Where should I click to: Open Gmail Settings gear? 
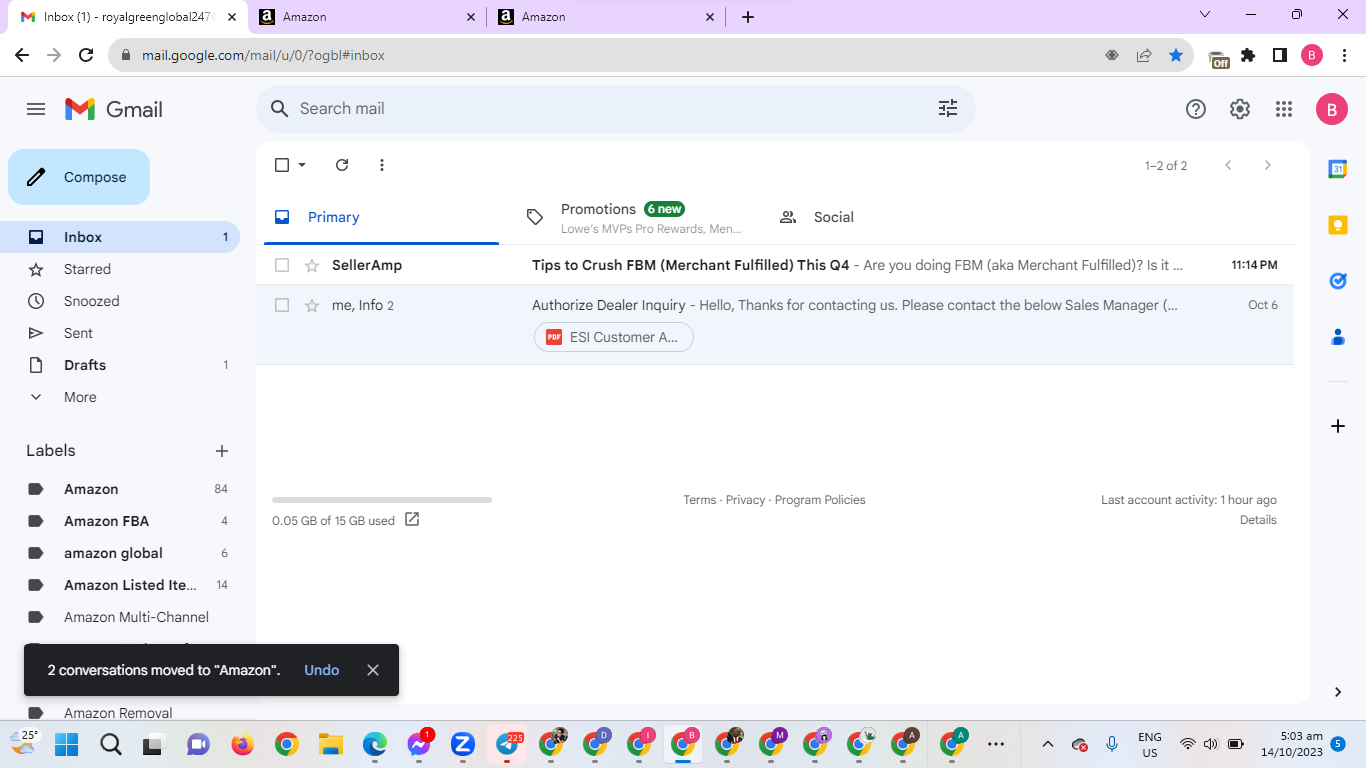click(1240, 110)
